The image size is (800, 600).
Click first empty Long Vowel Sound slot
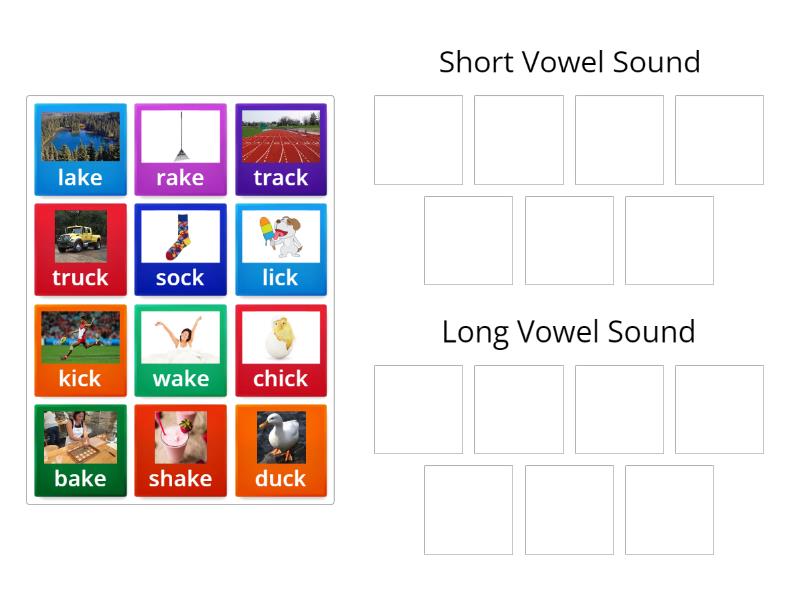point(418,409)
